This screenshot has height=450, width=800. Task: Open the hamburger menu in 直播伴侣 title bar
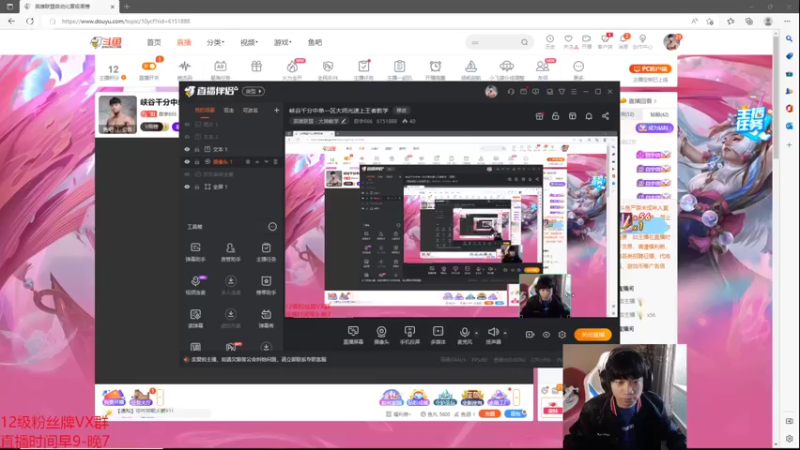(574, 91)
